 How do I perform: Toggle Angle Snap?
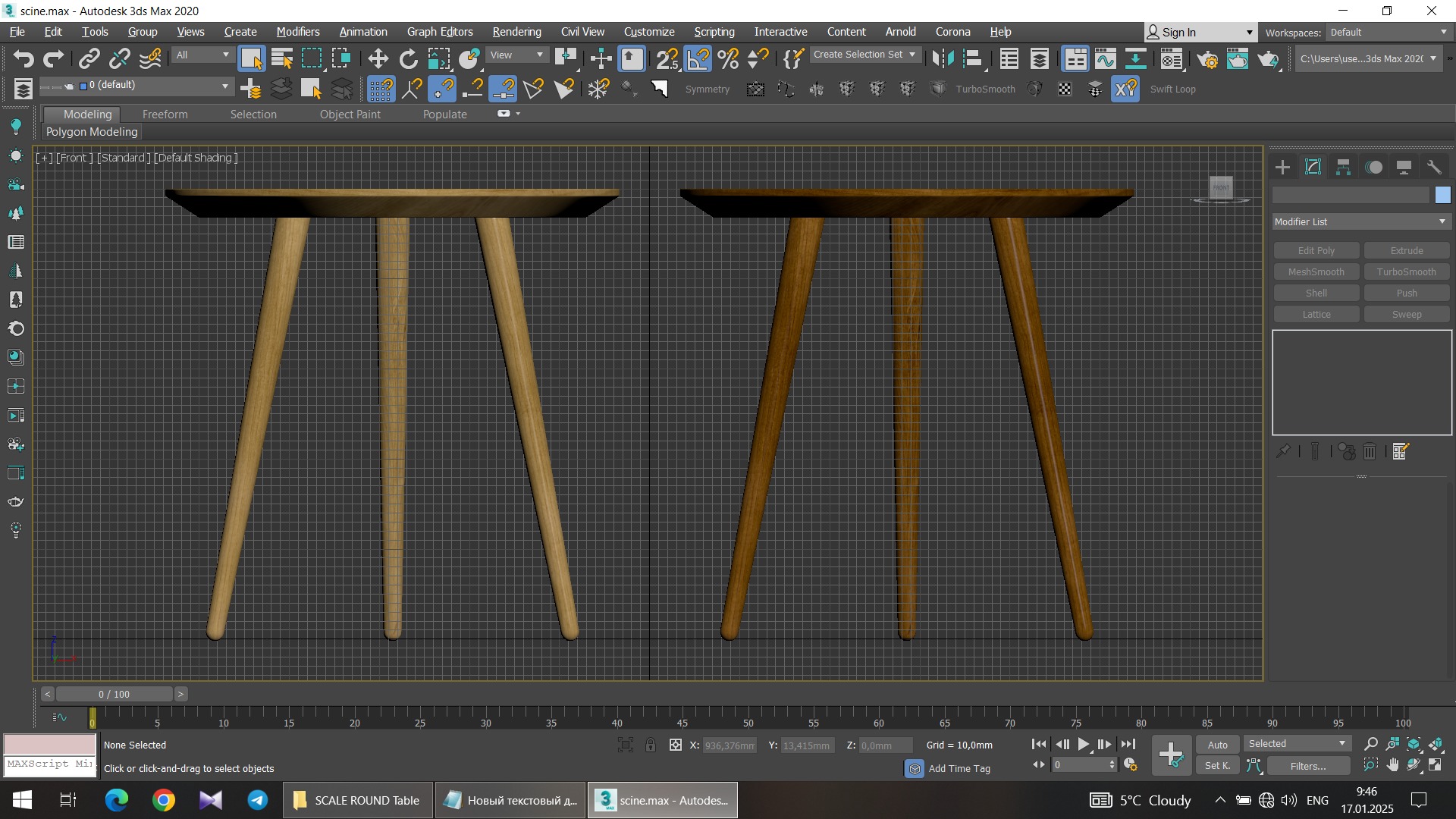tap(698, 58)
